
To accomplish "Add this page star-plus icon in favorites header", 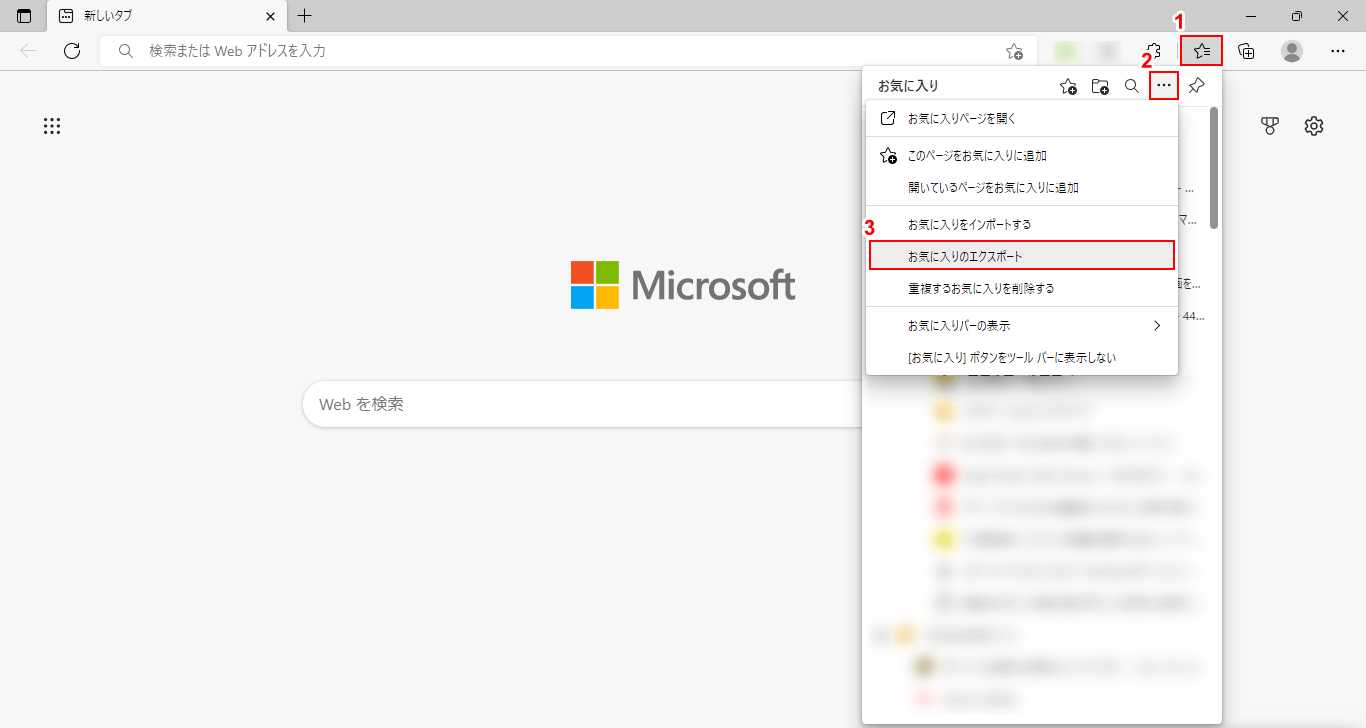I will point(1068,86).
